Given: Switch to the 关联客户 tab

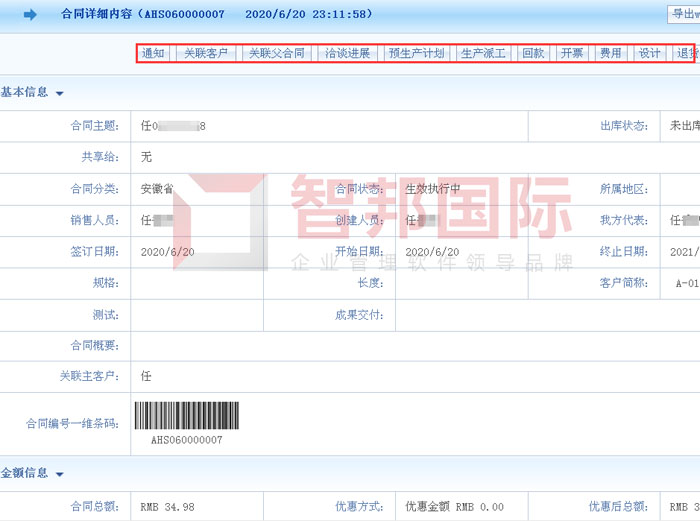Looking at the screenshot, I should click(x=206, y=54).
